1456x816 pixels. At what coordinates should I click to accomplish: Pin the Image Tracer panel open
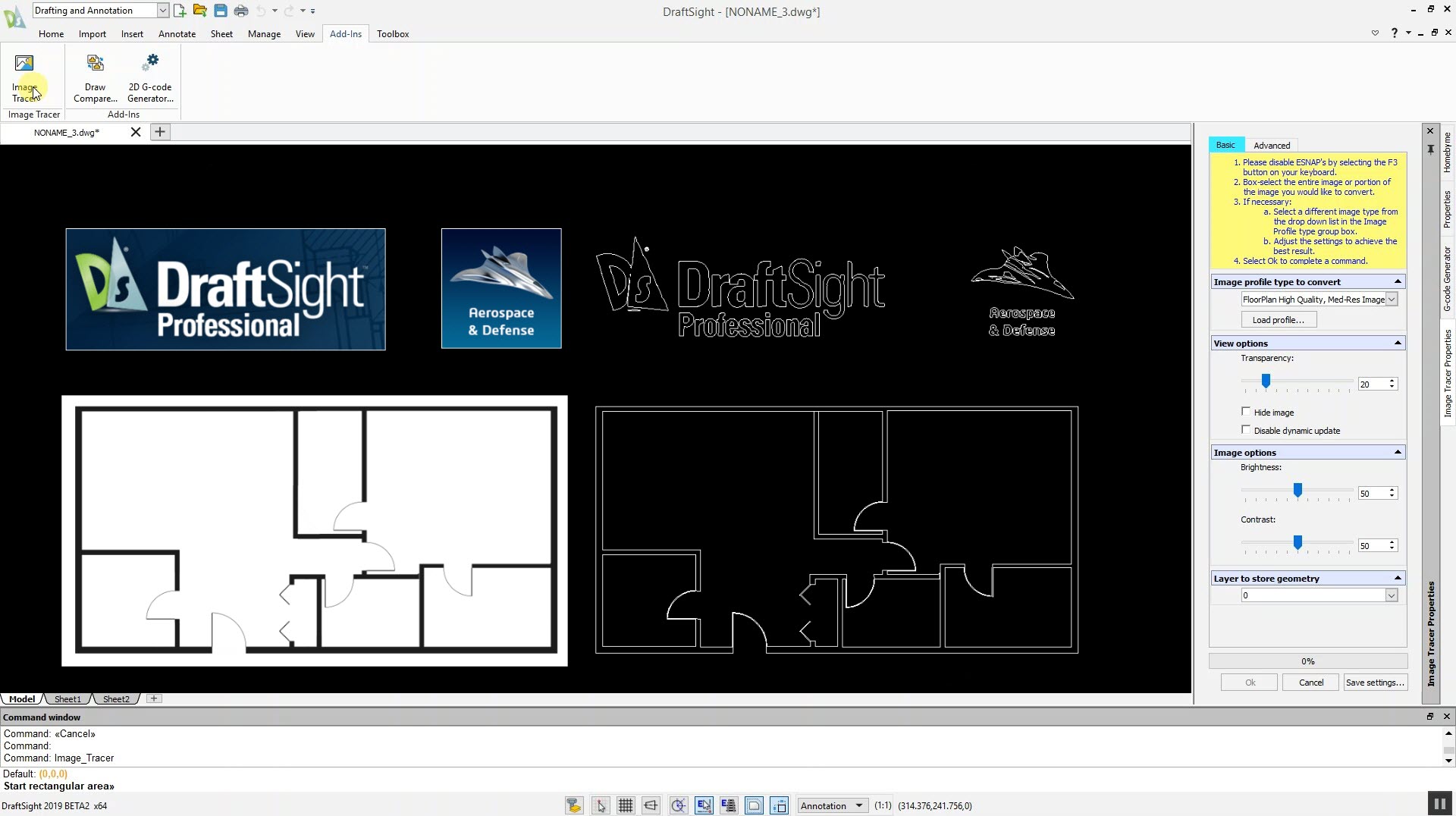click(1430, 149)
